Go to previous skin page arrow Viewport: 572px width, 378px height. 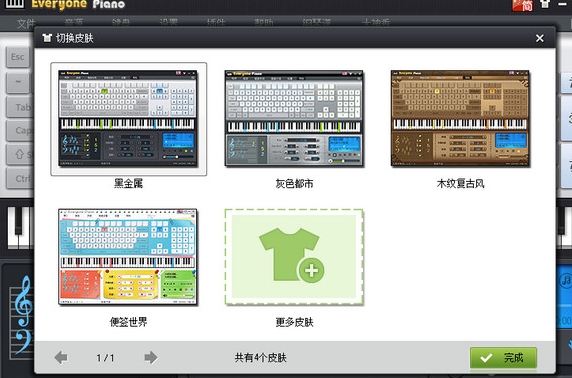(x=61, y=358)
